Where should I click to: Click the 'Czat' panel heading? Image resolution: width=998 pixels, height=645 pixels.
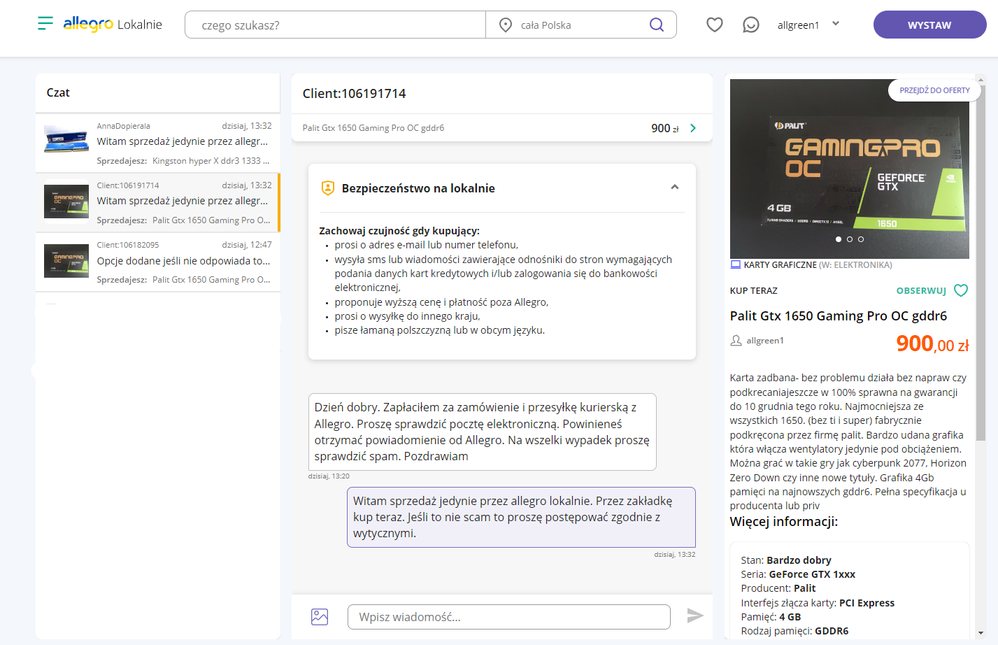pos(58,92)
